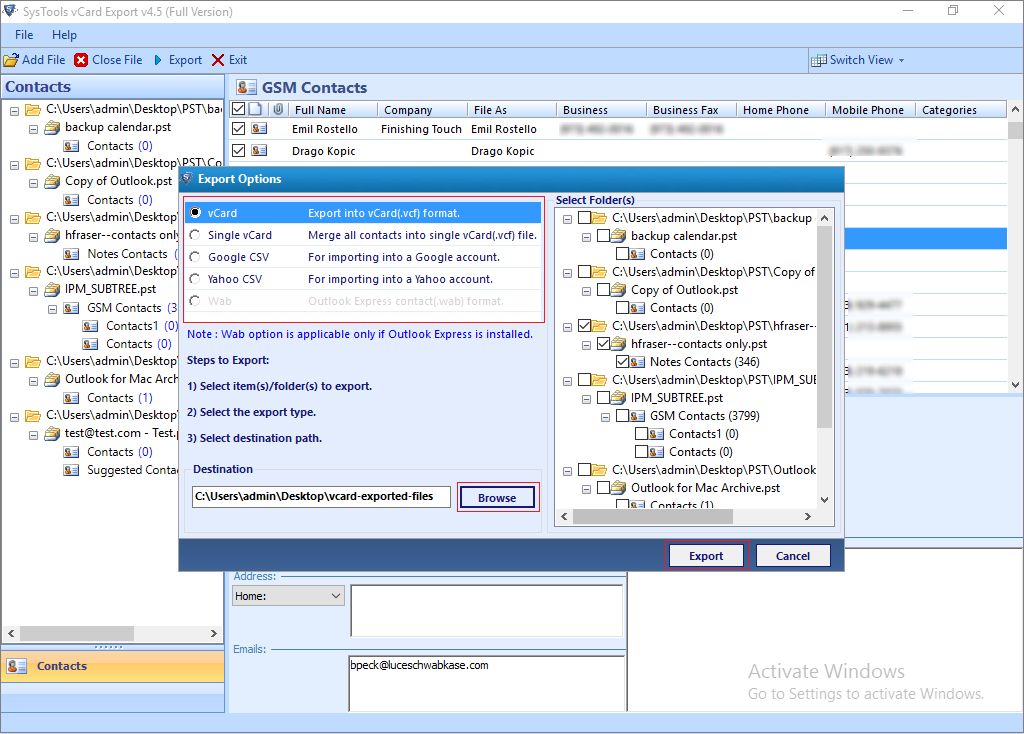Click the backup calendar.pst file icon in Contacts tree
Screen dimensions: 1024x734
tap(52, 127)
